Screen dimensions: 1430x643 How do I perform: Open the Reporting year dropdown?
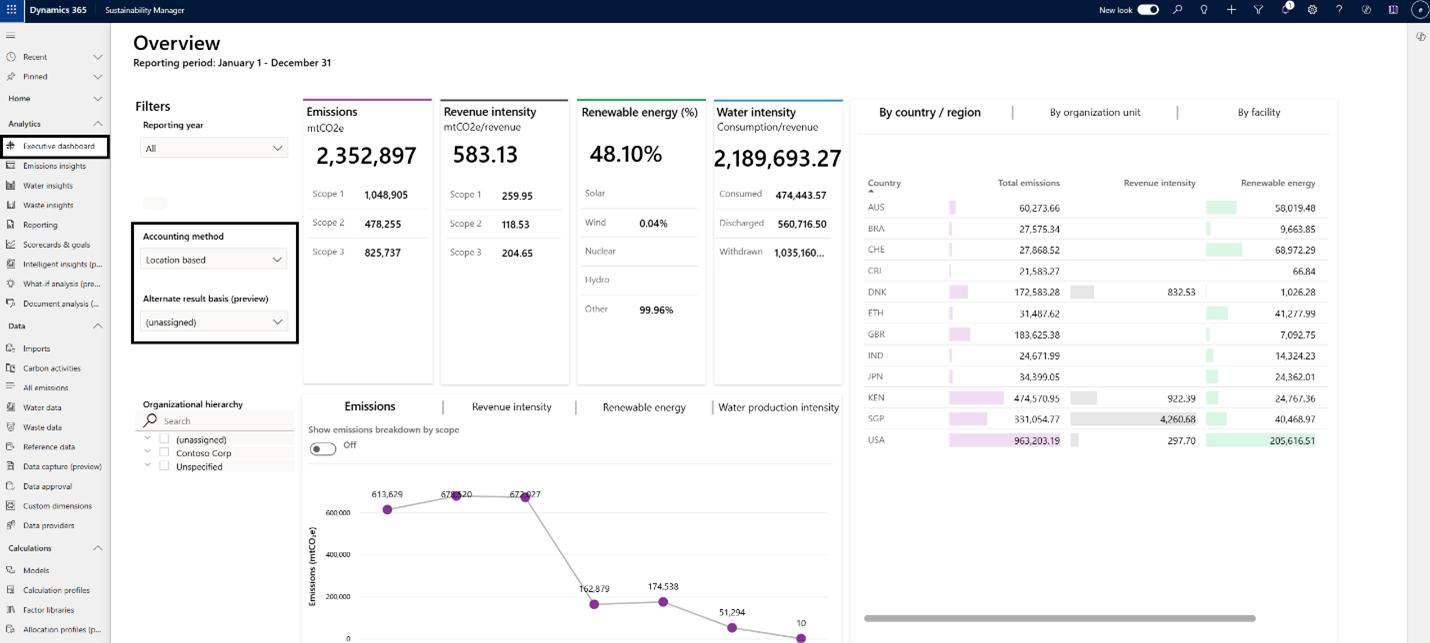(x=214, y=148)
